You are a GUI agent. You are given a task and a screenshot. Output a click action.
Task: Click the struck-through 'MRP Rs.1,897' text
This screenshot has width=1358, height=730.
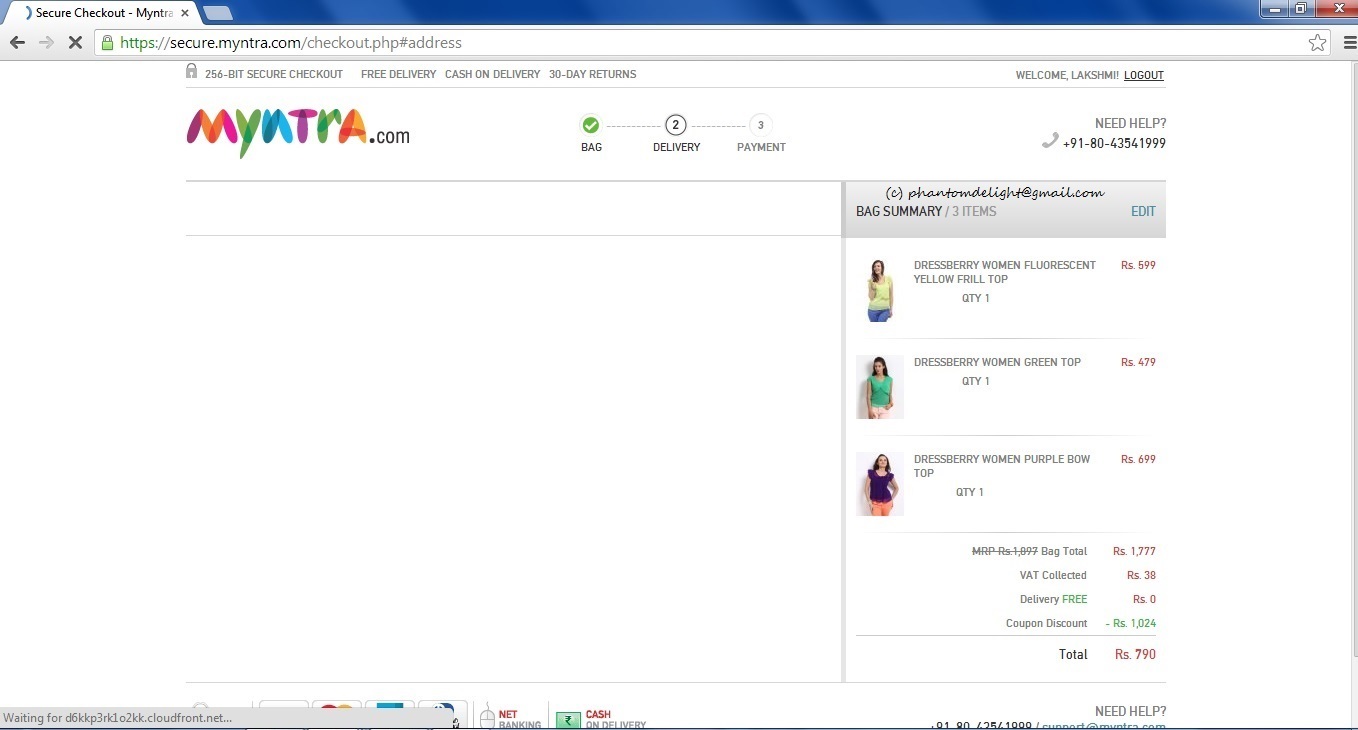[1005, 551]
